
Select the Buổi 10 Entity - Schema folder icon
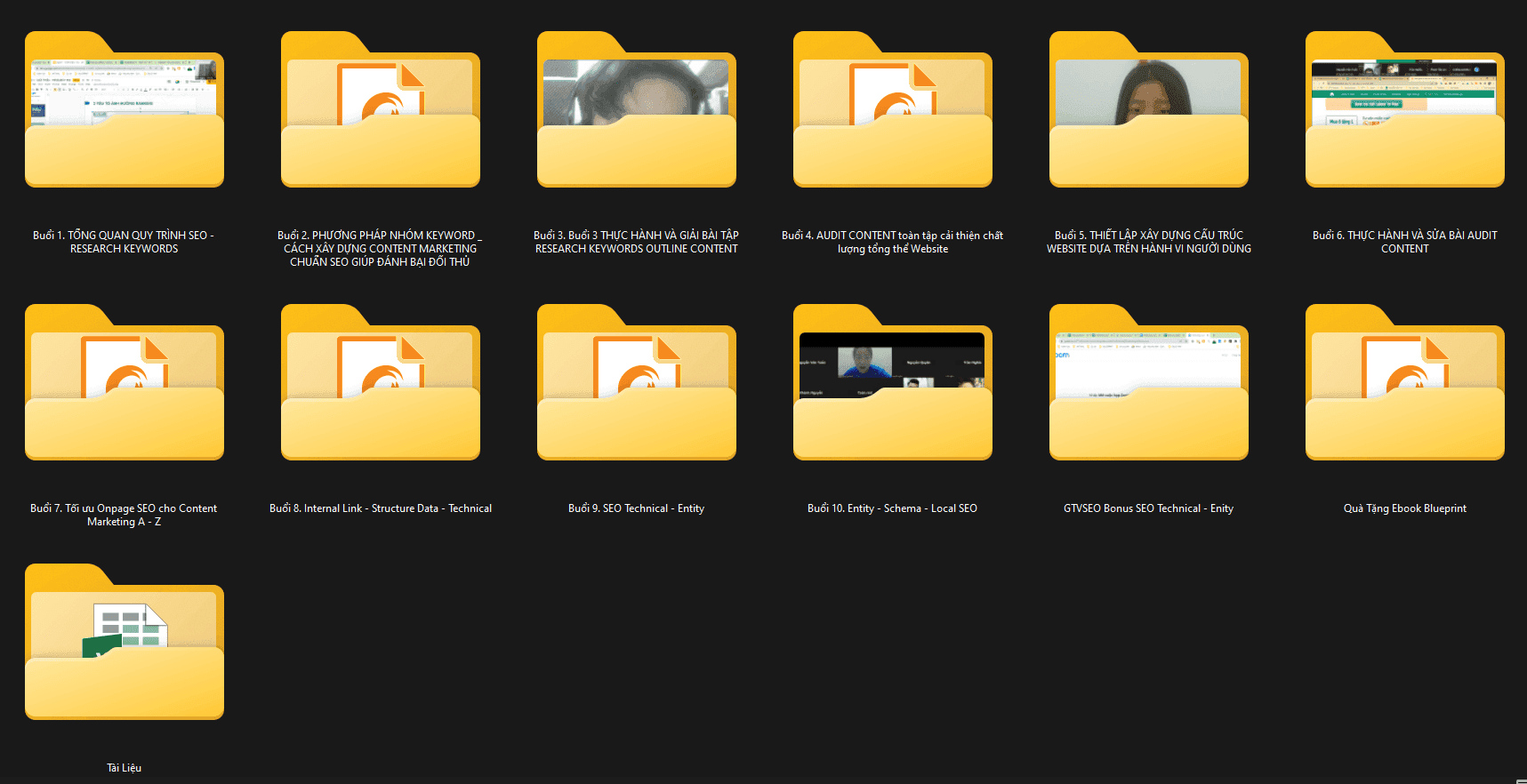click(x=893, y=382)
